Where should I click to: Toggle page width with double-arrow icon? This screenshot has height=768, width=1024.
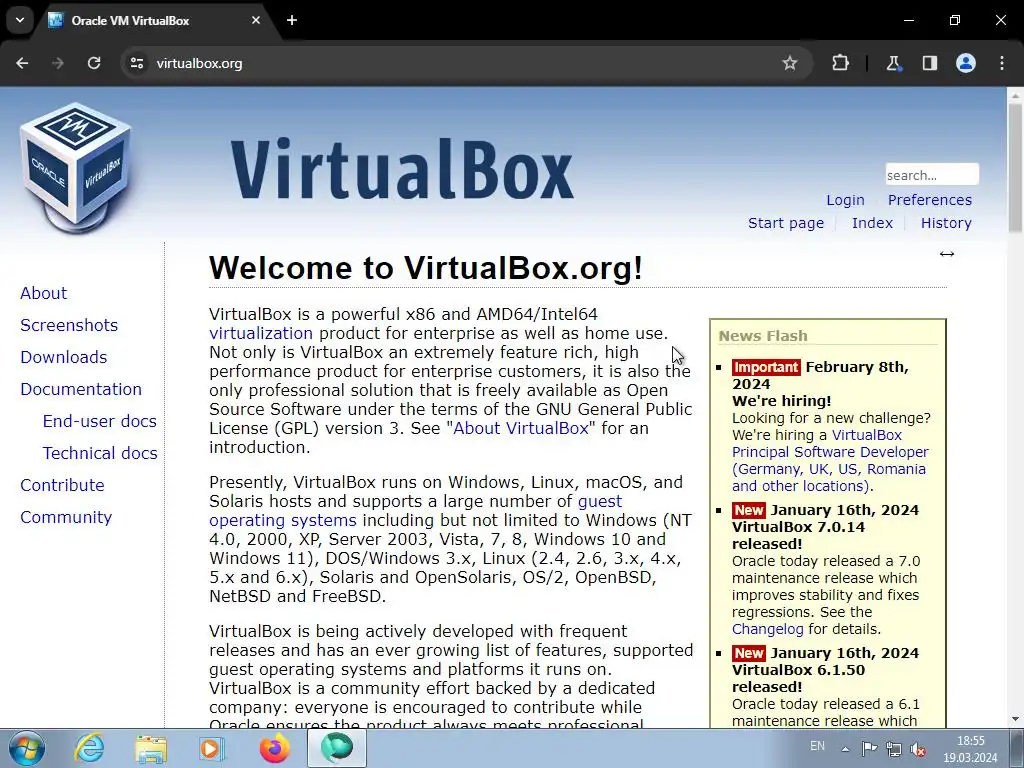(x=946, y=254)
